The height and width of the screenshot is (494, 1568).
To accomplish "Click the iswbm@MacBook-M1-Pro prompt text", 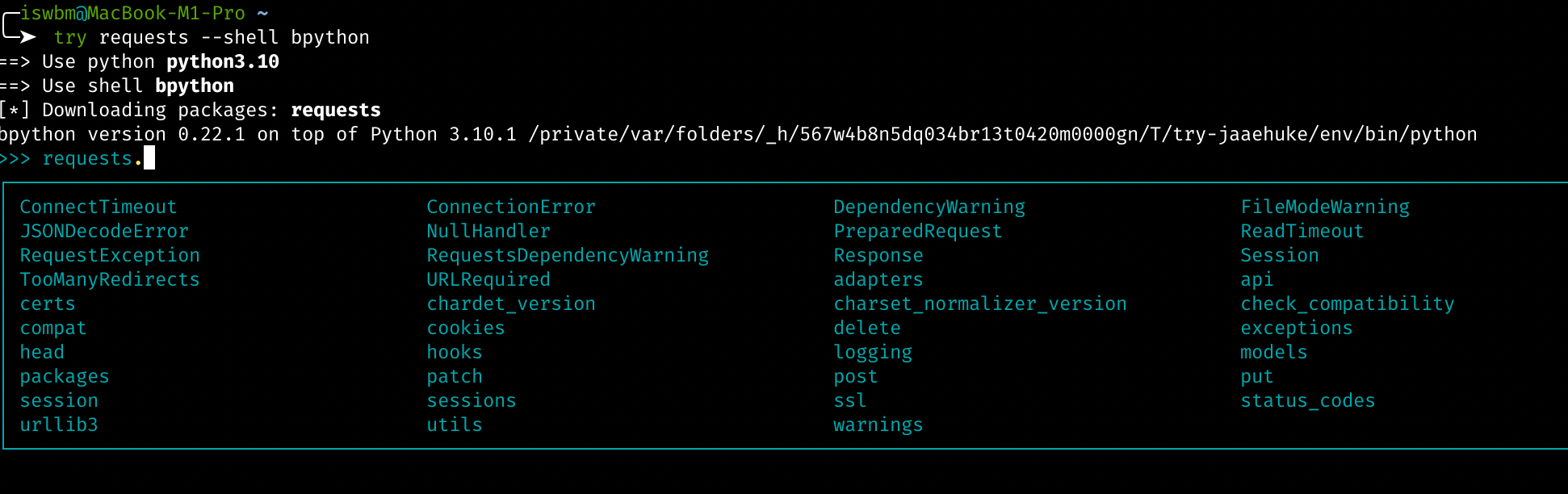I will point(132,13).
